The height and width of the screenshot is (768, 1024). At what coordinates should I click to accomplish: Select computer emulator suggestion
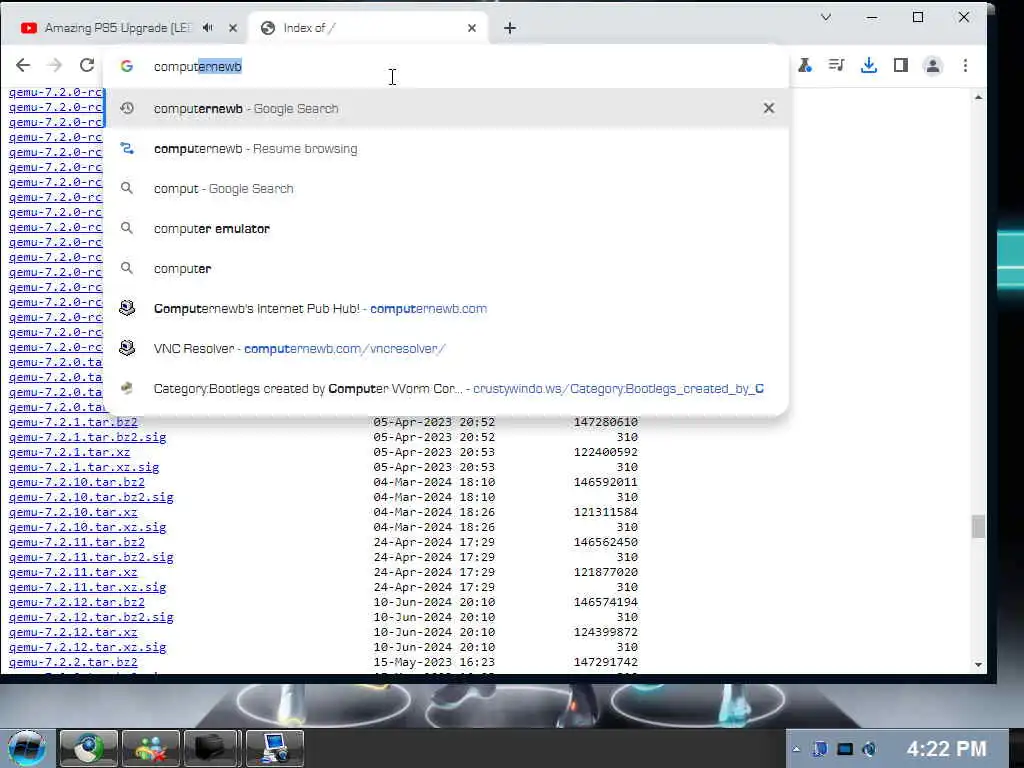445,229
